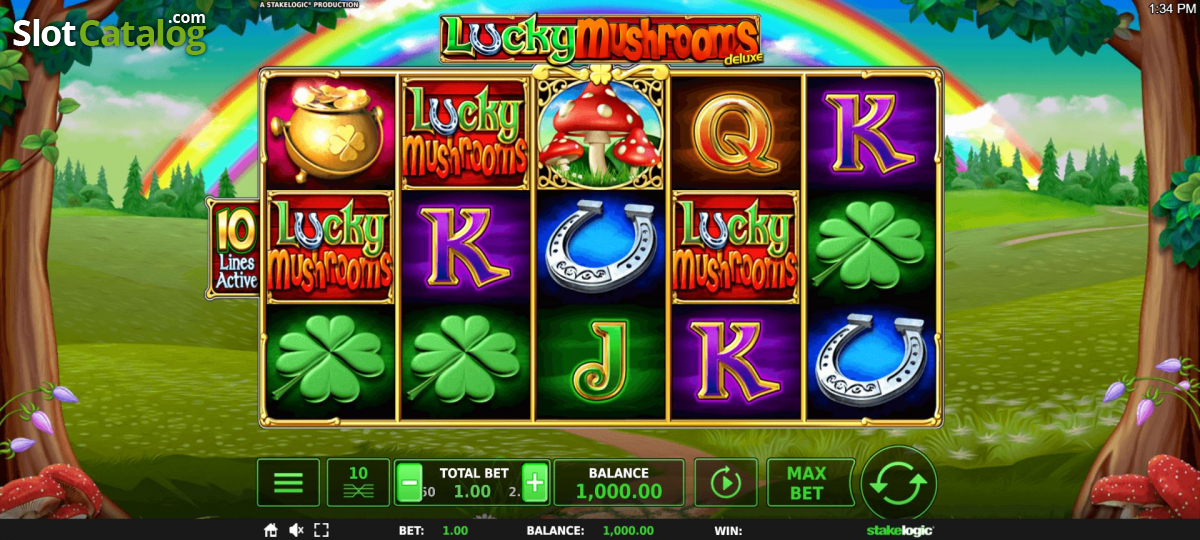
Task: Open the hamburger menu button
Action: [x=288, y=483]
